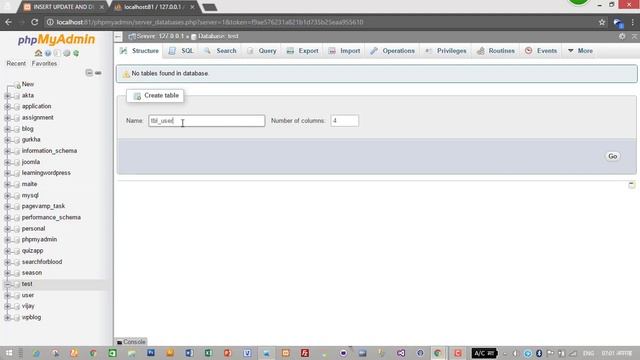640x360 pixels.
Task: Expand the joomla database node
Action: pos(7,162)
